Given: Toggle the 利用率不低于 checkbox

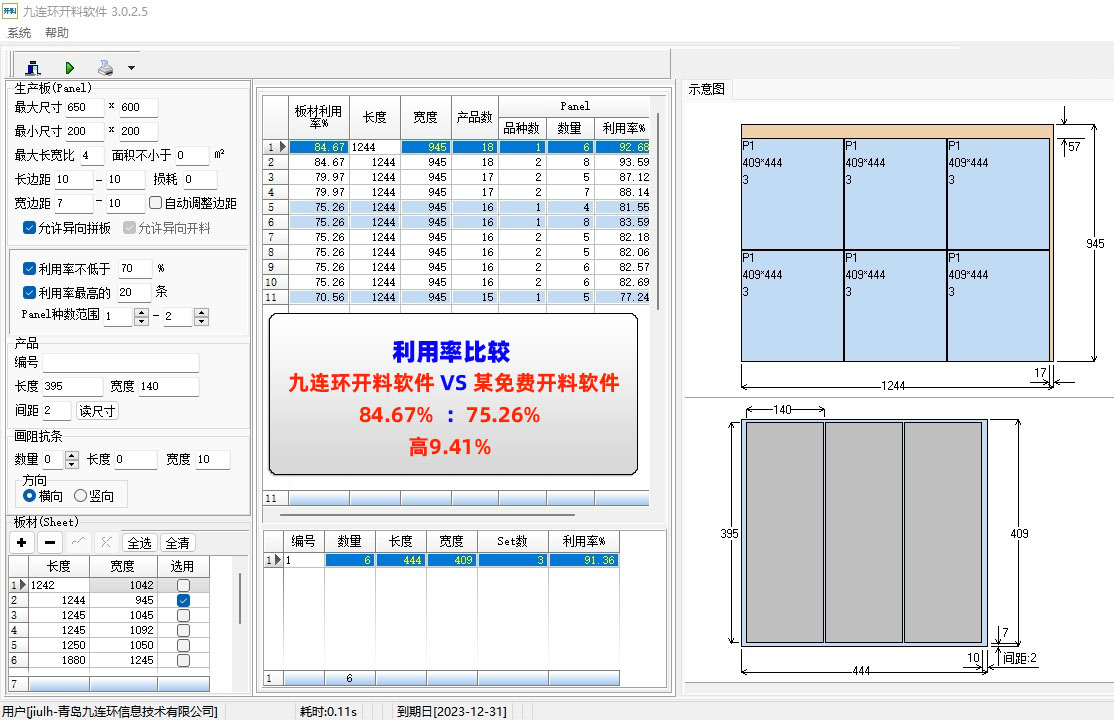Looking at the screenshot, I should [x=29, y=268].
